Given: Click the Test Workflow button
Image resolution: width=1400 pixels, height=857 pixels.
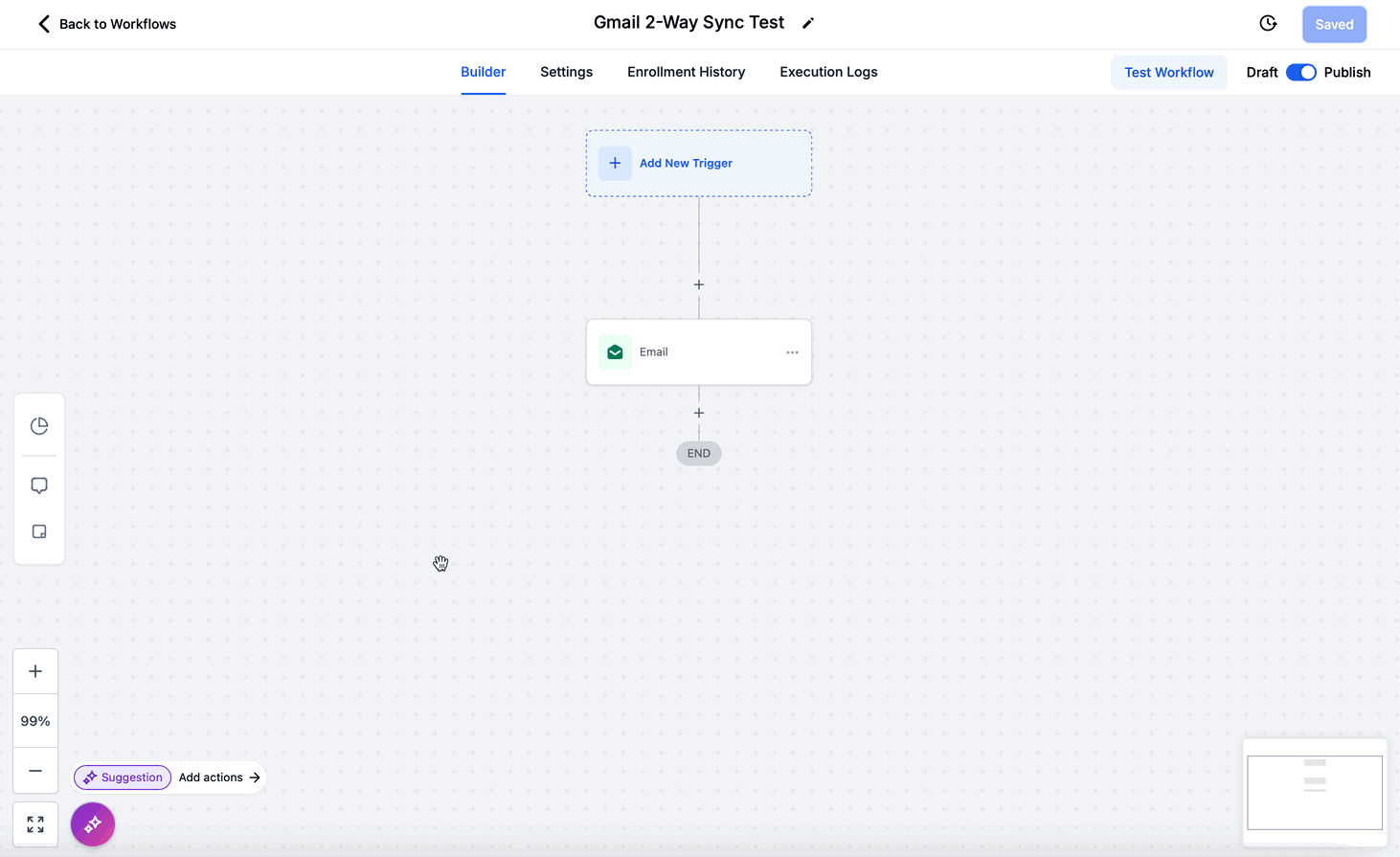Looking at the screenshot, I should tap(1168, 73).
